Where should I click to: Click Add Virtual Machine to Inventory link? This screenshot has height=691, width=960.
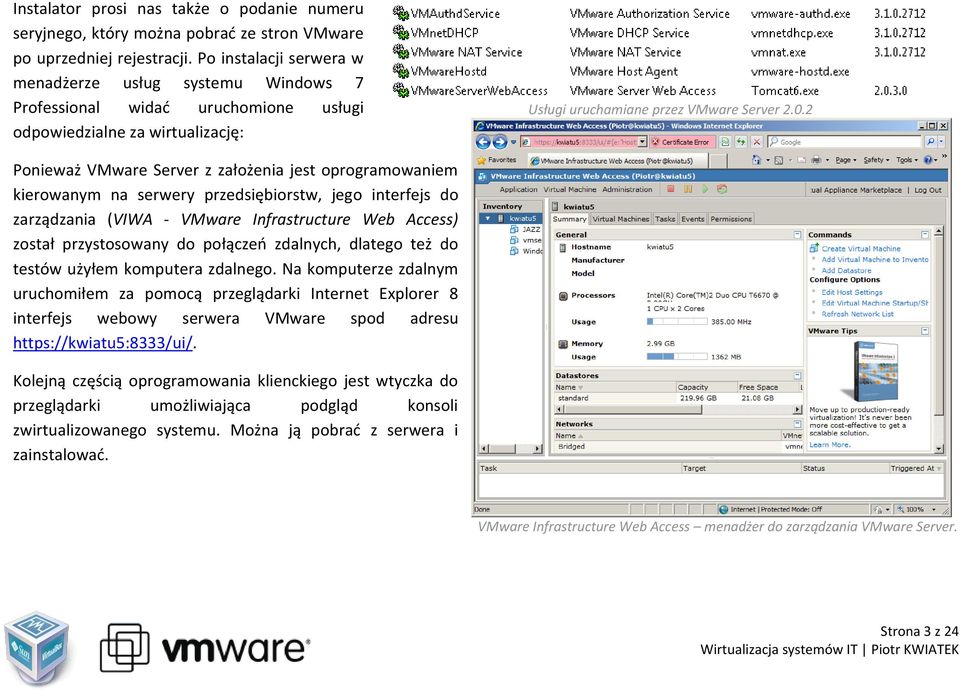tap(874, 260)
